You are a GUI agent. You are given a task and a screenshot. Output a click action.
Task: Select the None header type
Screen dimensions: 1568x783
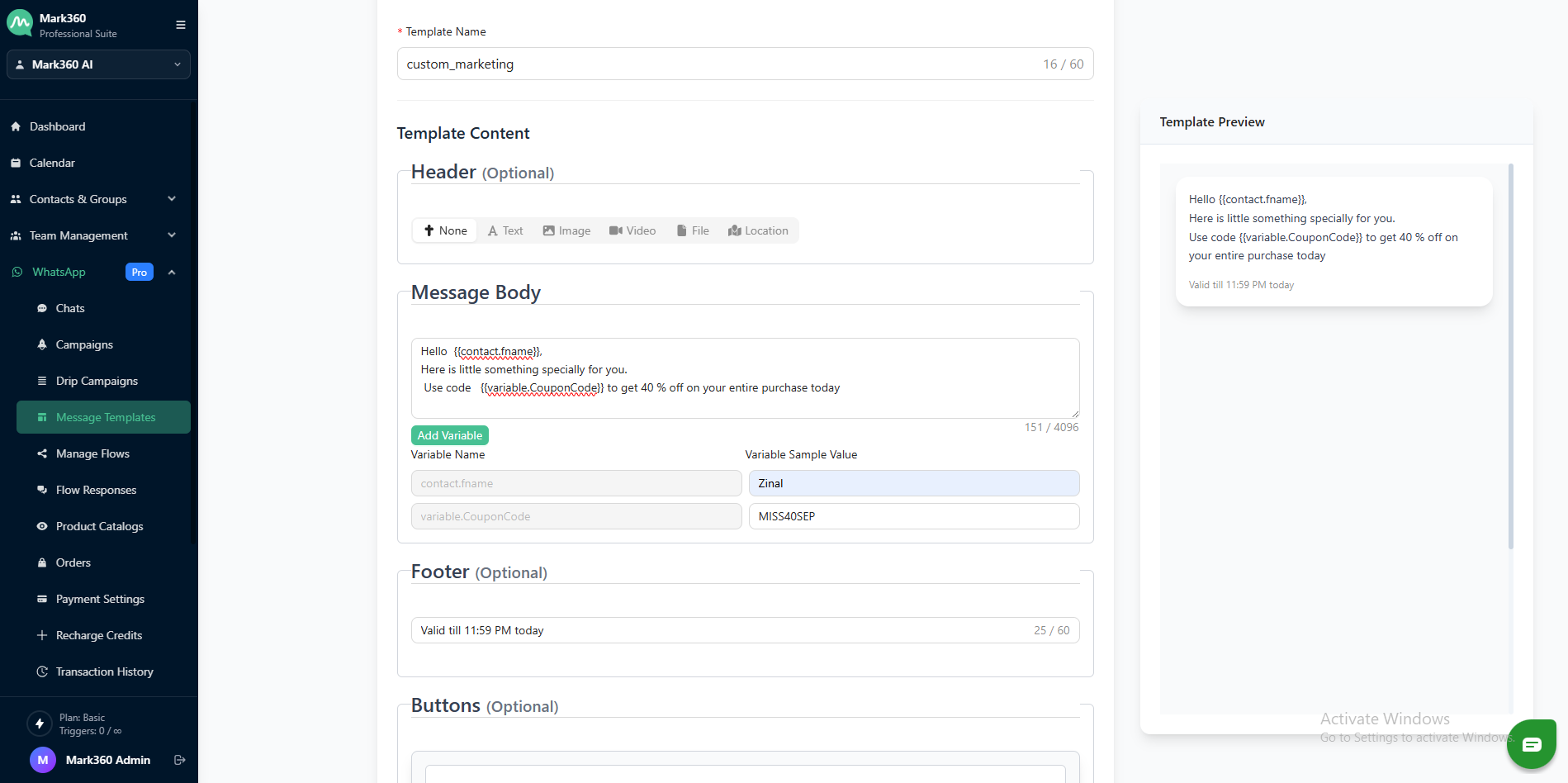pos(445,230)
